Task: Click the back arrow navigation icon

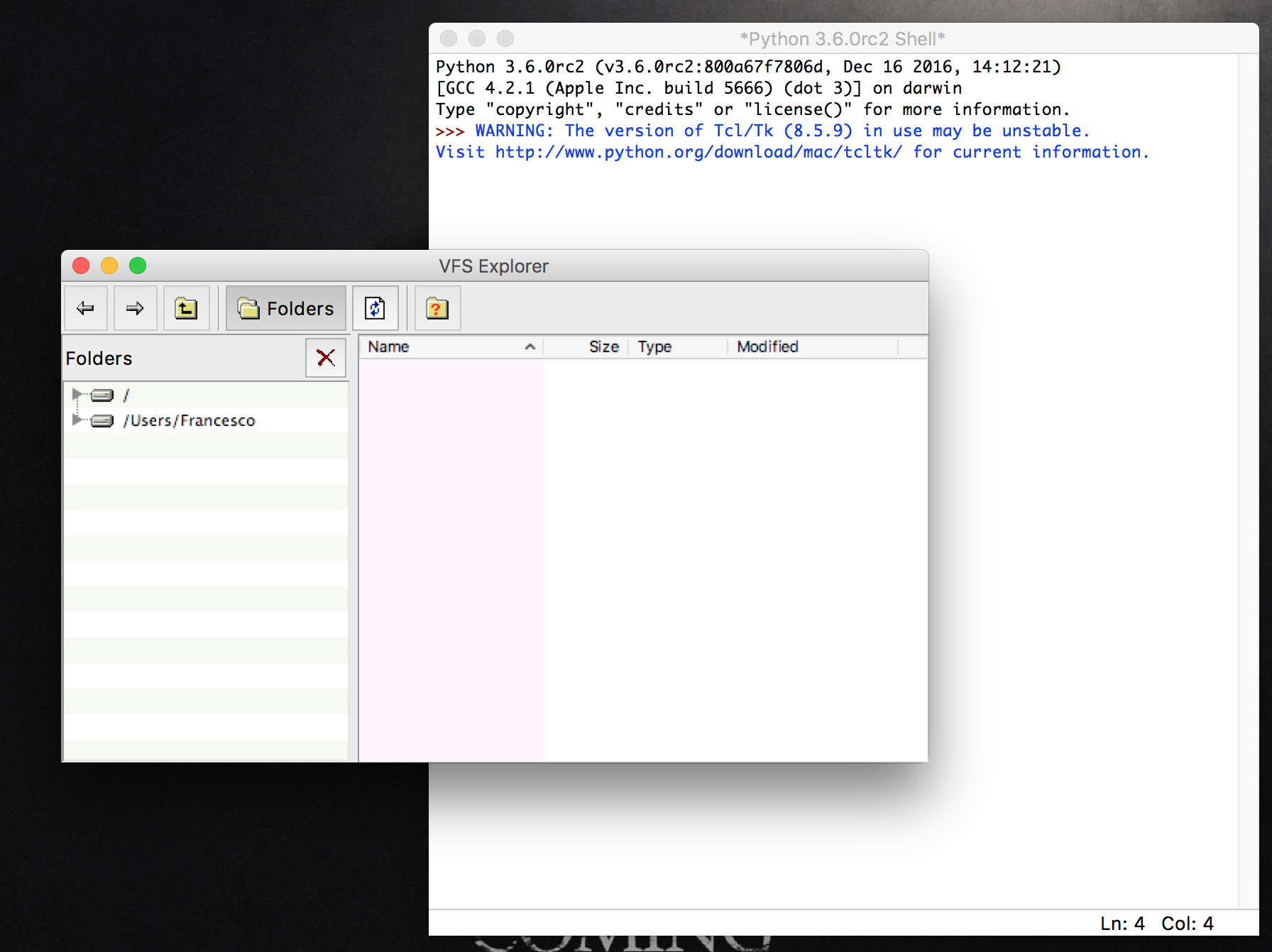Action: tap(85, 308)
